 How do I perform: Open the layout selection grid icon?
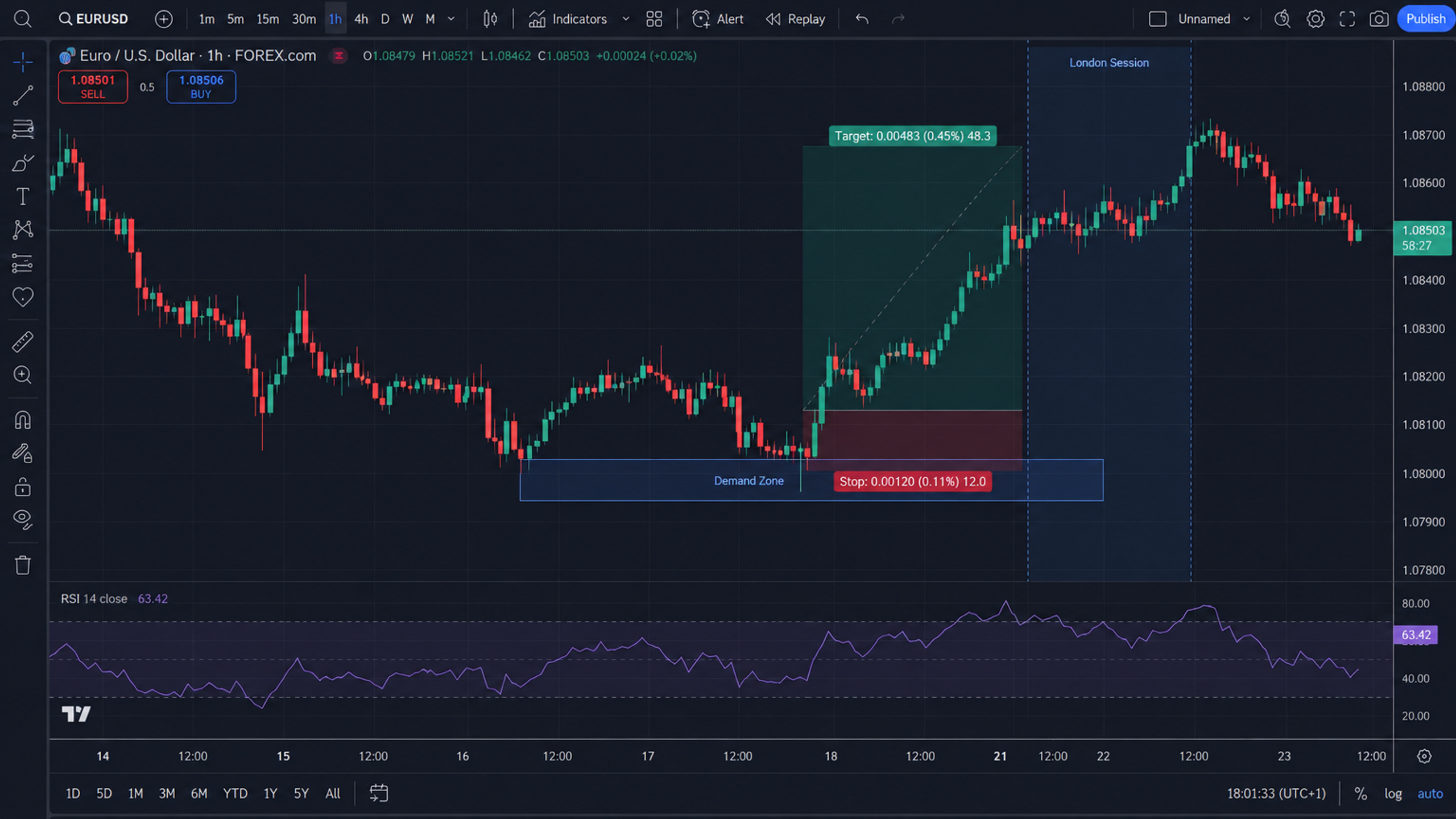coord(654,19)
